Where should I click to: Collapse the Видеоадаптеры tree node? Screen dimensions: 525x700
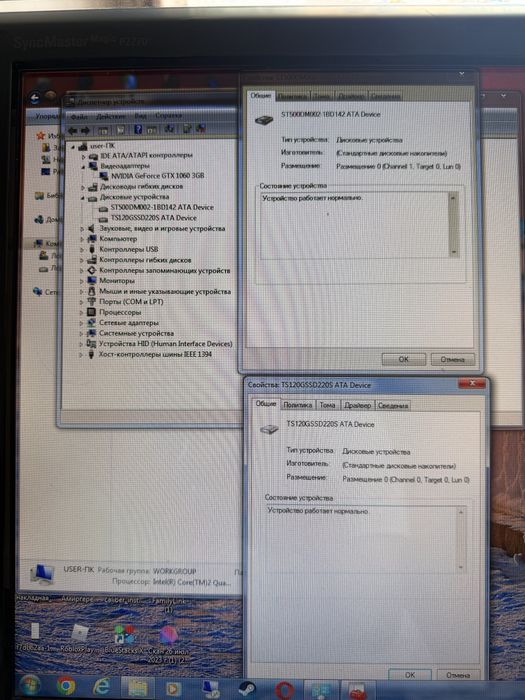[83, 167]
